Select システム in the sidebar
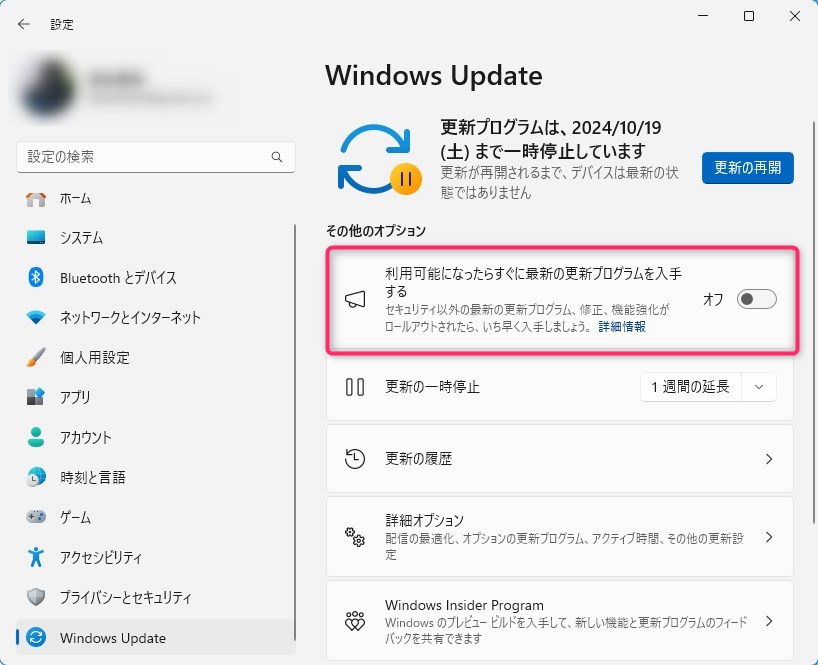Image resolution: width=818 pixels, height=665 pixels. pos(81,238)
